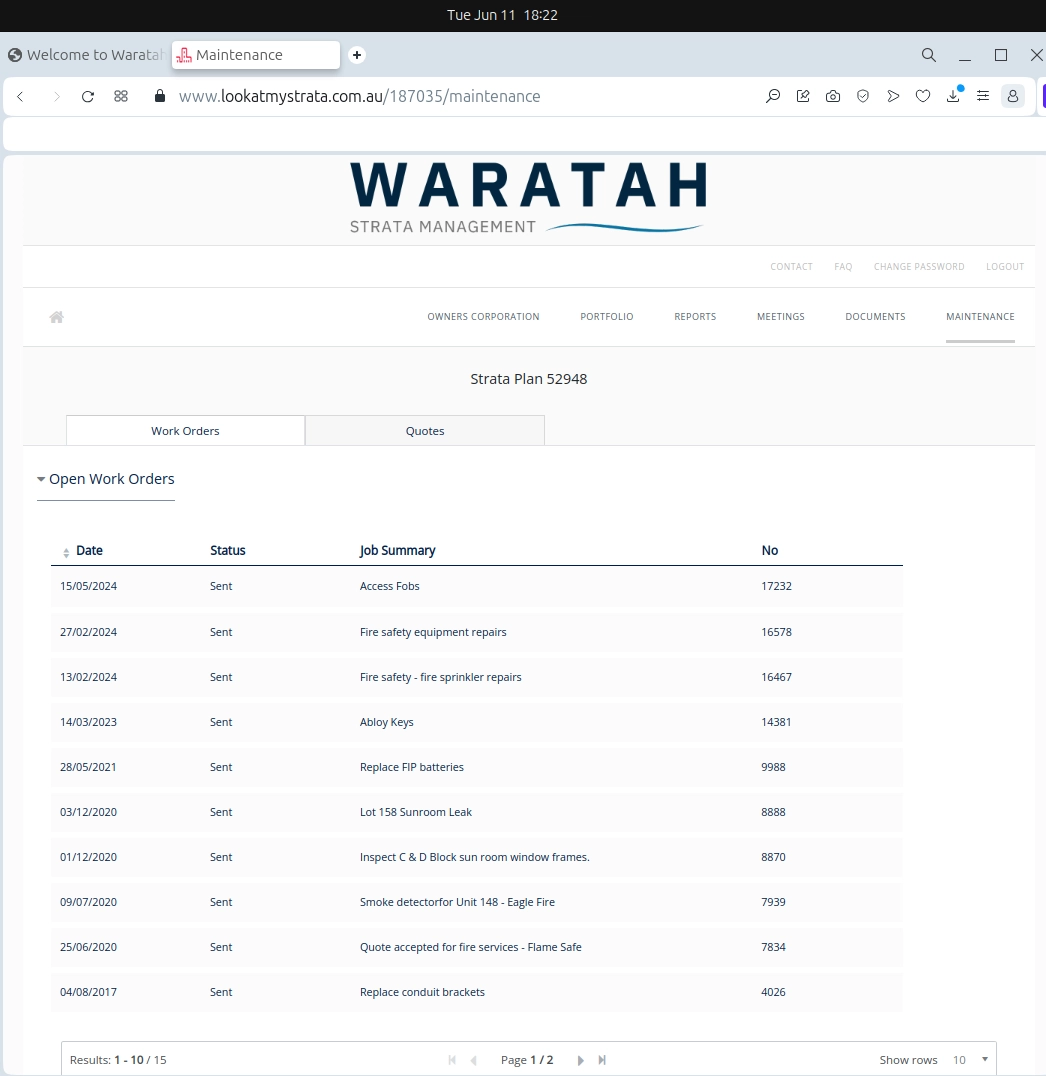Go to next page of work orders

(x=581, y=1060)
